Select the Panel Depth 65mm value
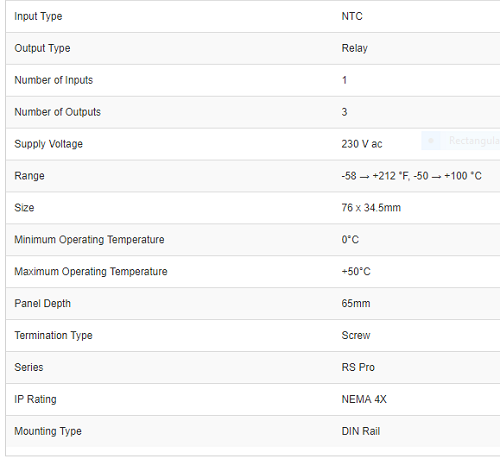The image size is (500, 465). 356,303
